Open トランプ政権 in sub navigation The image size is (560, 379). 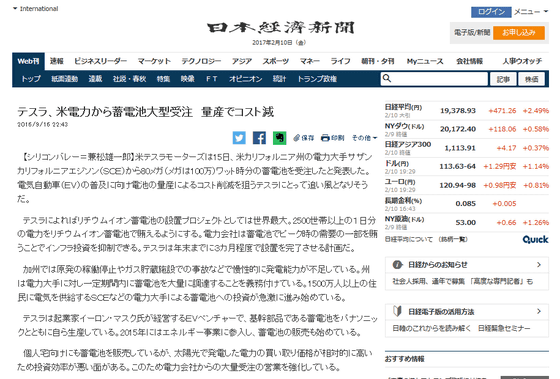[x=317, y=79]
